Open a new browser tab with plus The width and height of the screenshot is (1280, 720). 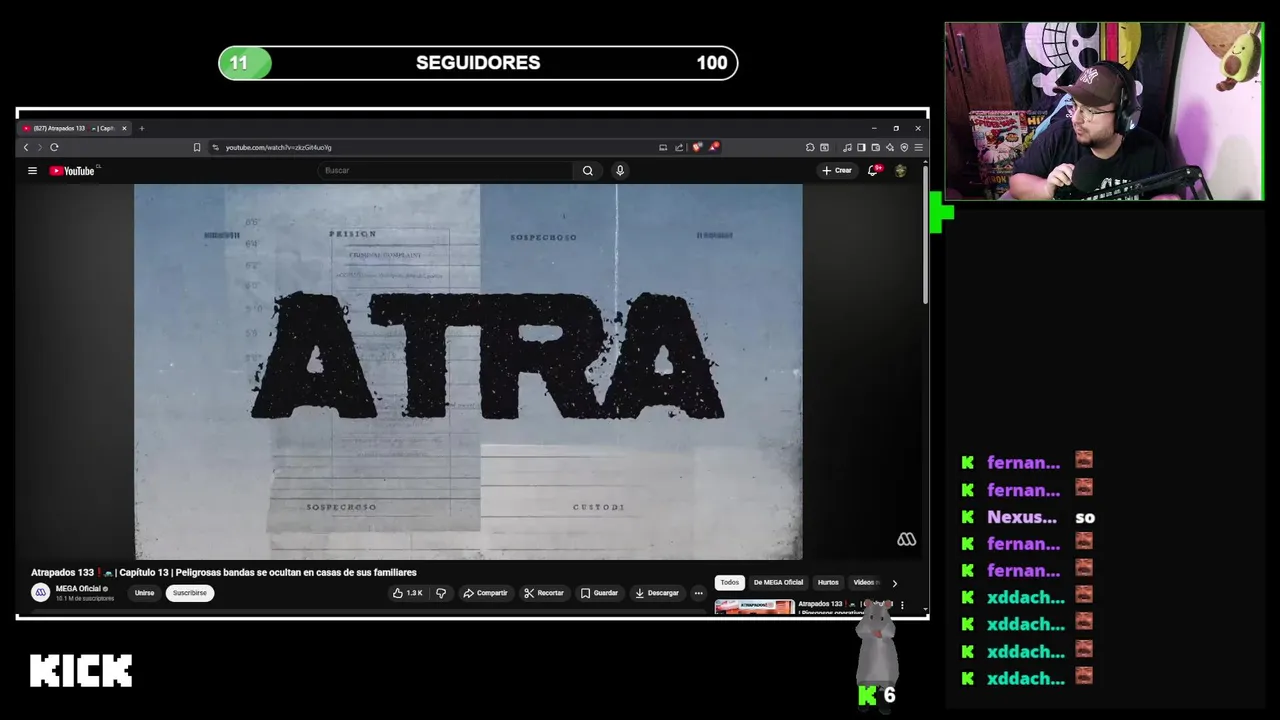pos(142,128)
